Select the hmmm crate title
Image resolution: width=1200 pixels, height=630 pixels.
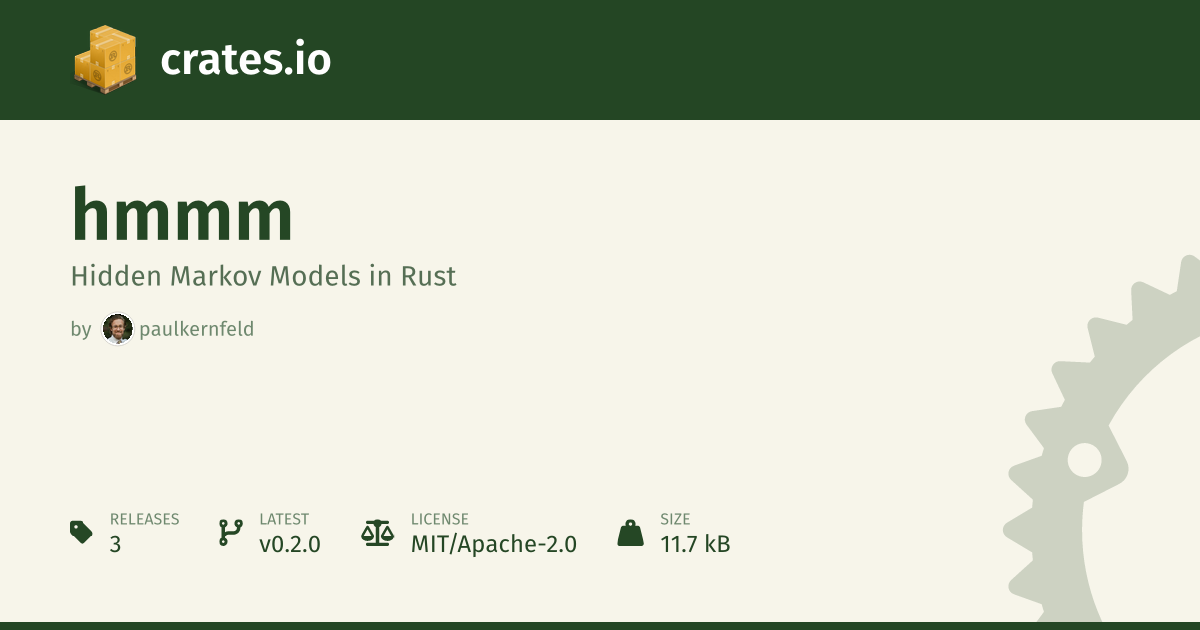[182, 215]
